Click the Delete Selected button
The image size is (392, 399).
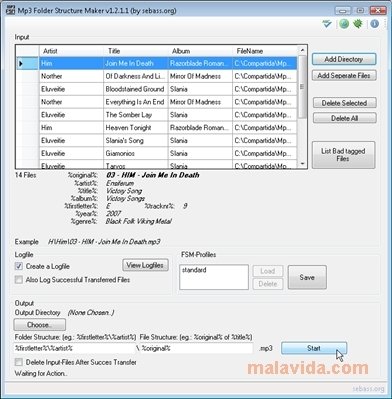pos(344,103)
